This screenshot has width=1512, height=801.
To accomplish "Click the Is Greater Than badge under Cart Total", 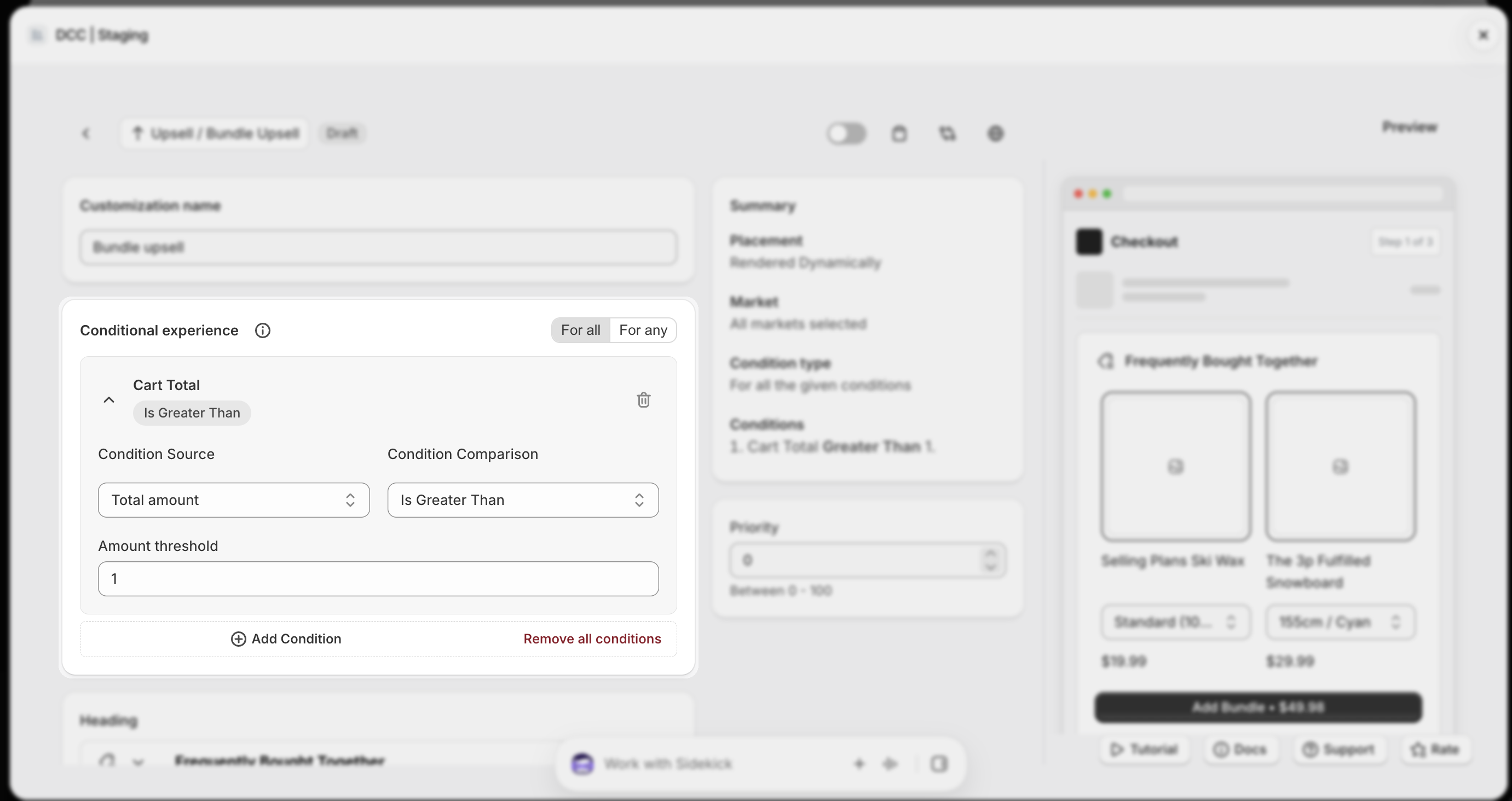I will [x=192, y=413].
